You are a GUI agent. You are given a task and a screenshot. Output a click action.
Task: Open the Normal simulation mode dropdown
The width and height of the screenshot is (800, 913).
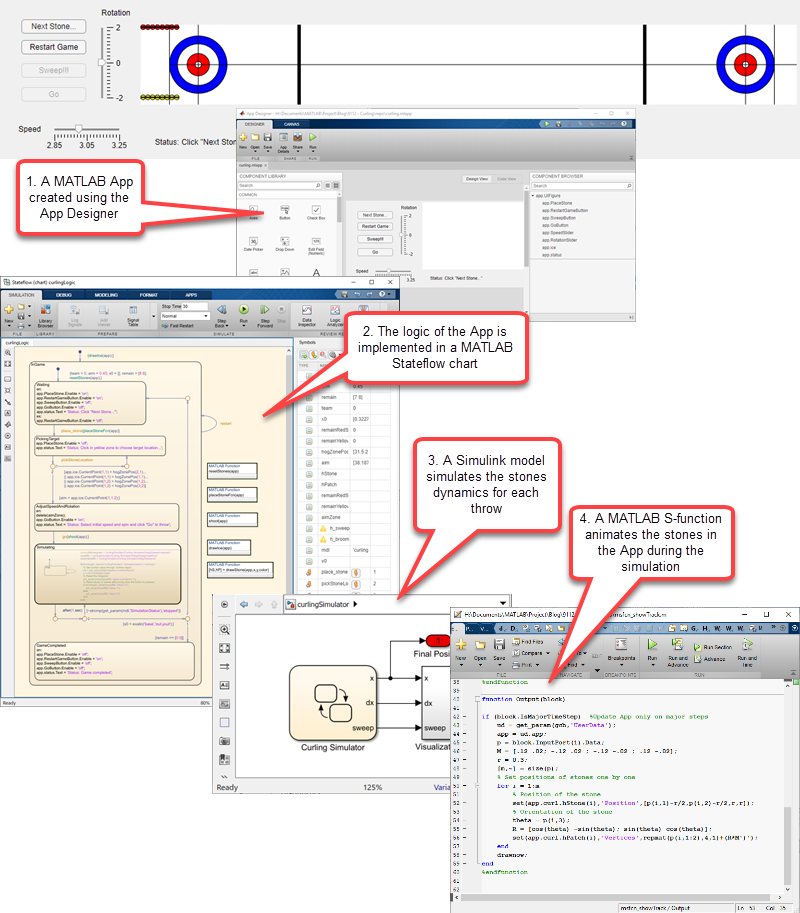coord(185,316)
